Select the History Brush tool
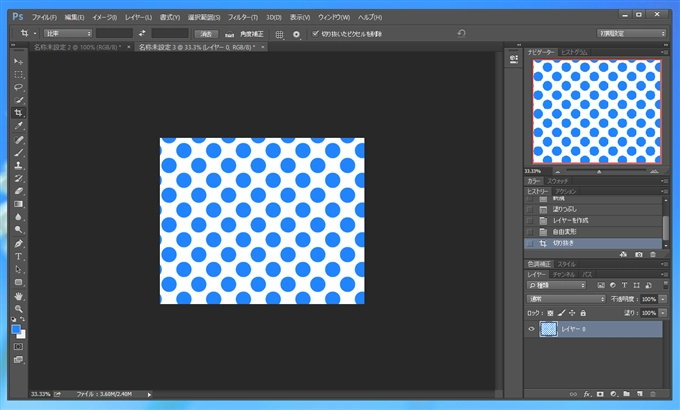Screen dimensions: 680x410 18,178
